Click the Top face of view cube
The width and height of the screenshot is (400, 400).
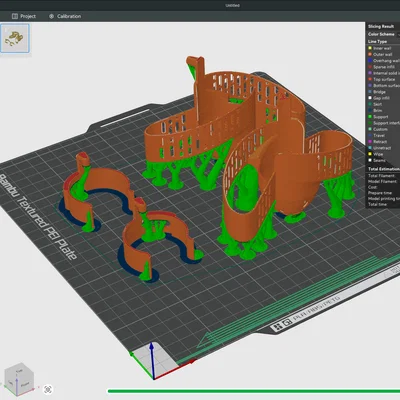pos(20,371)
